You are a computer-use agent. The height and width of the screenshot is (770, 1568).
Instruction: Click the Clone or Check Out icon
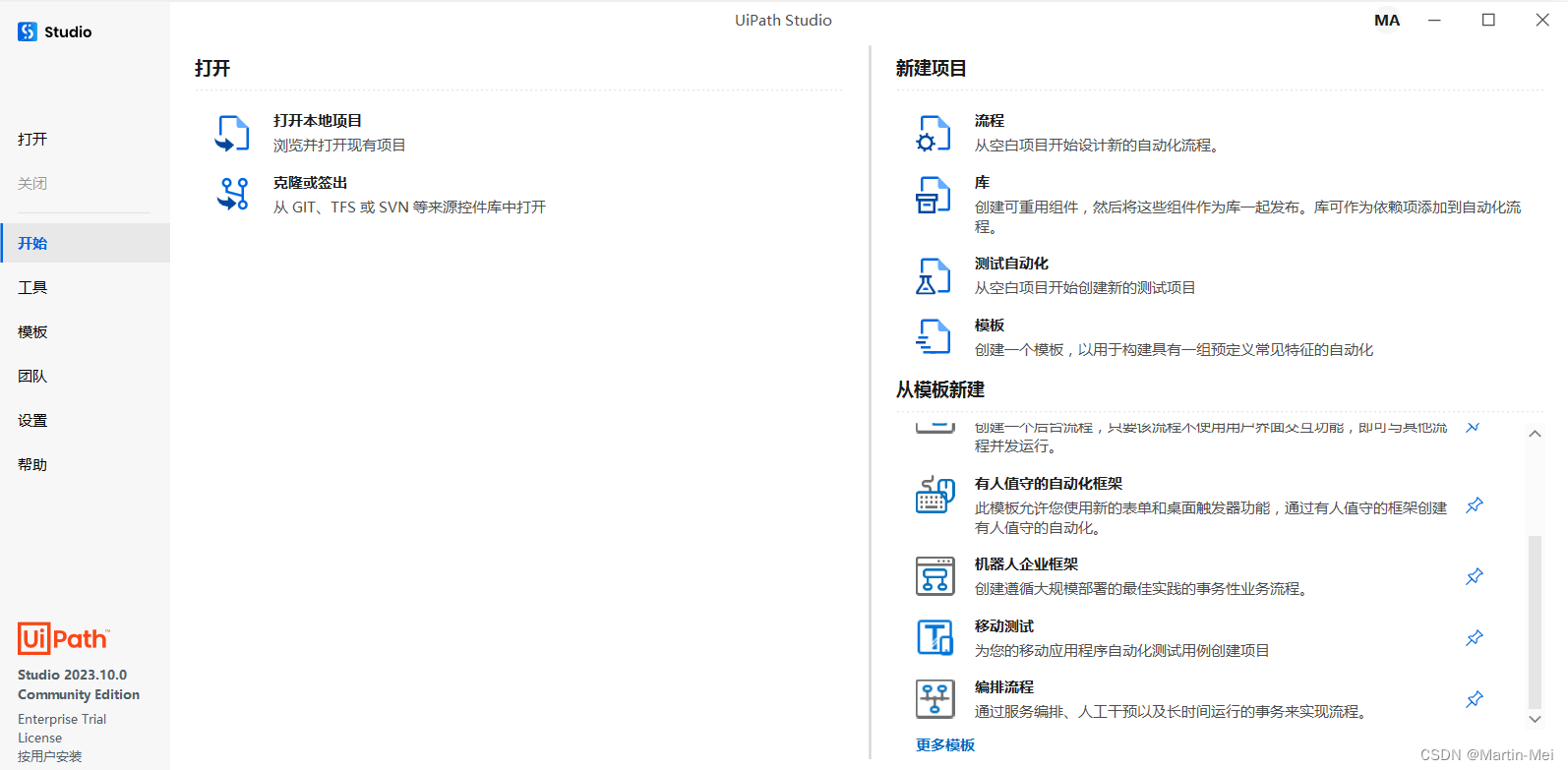(x=233, y=194)
